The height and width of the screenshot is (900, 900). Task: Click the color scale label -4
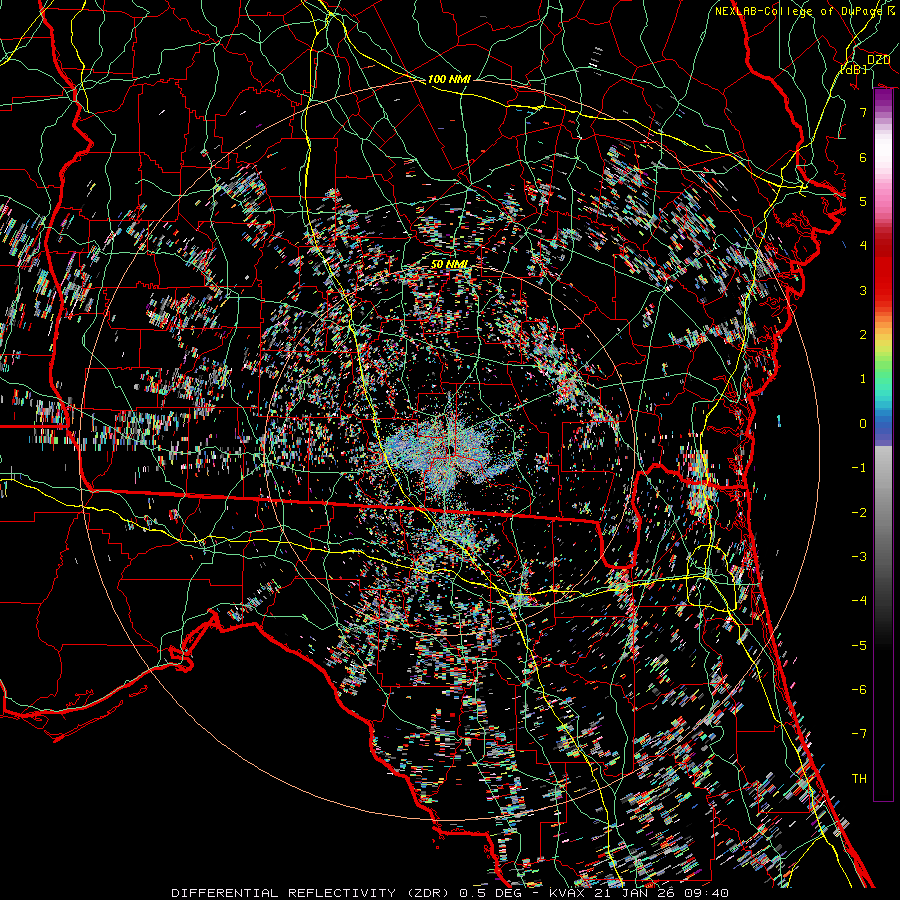coord(859,601)
